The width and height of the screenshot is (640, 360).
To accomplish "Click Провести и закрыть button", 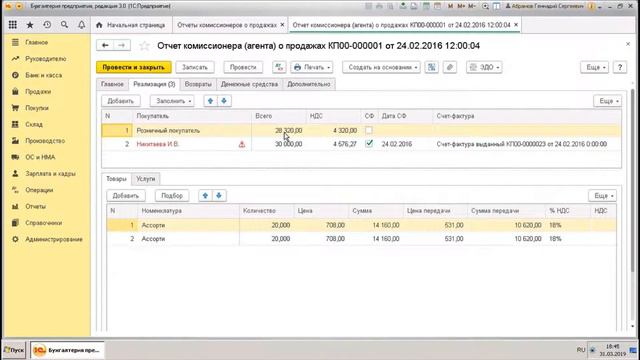I will 133,67.
